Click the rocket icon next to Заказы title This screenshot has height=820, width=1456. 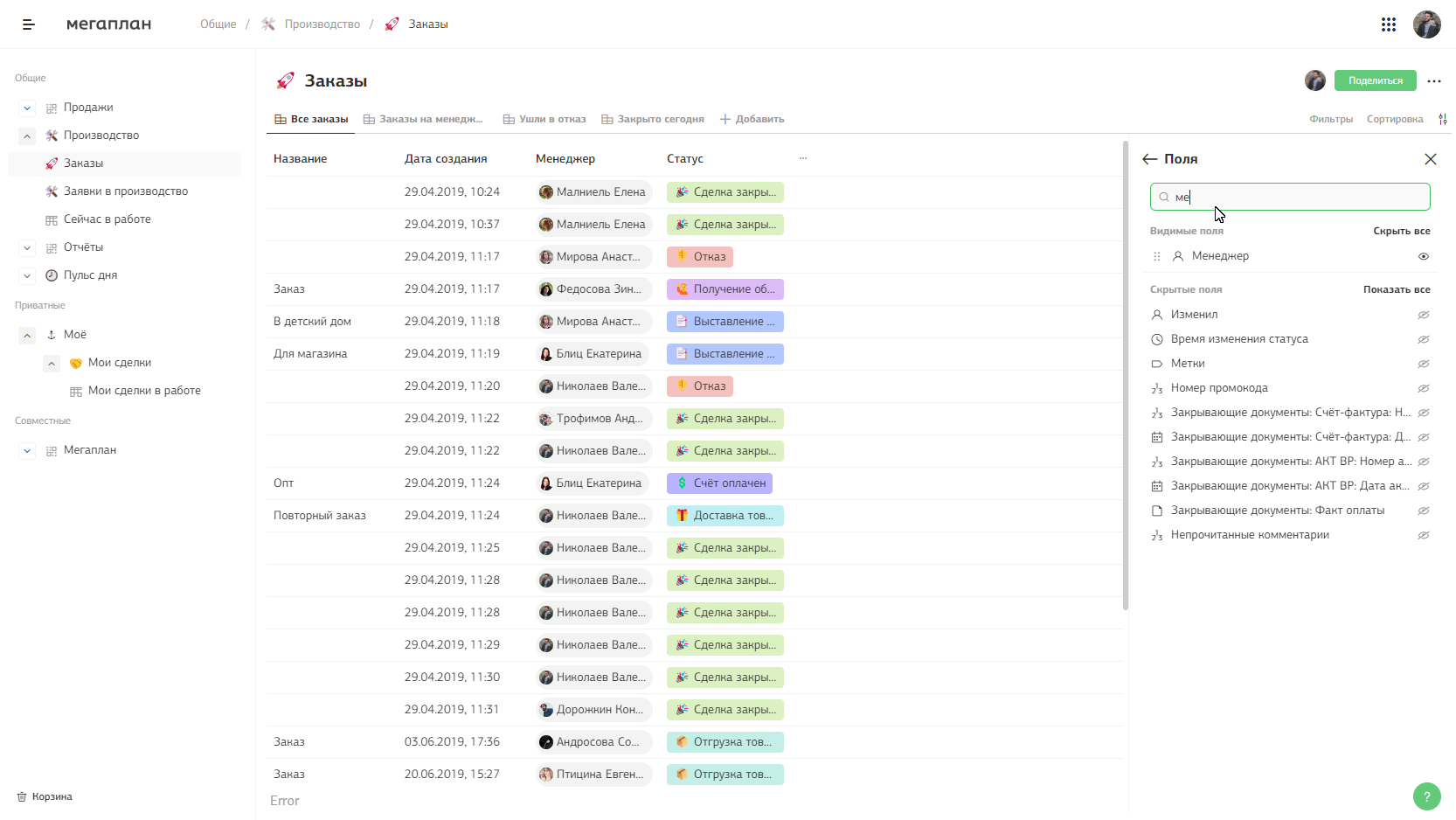coord(286,80)
